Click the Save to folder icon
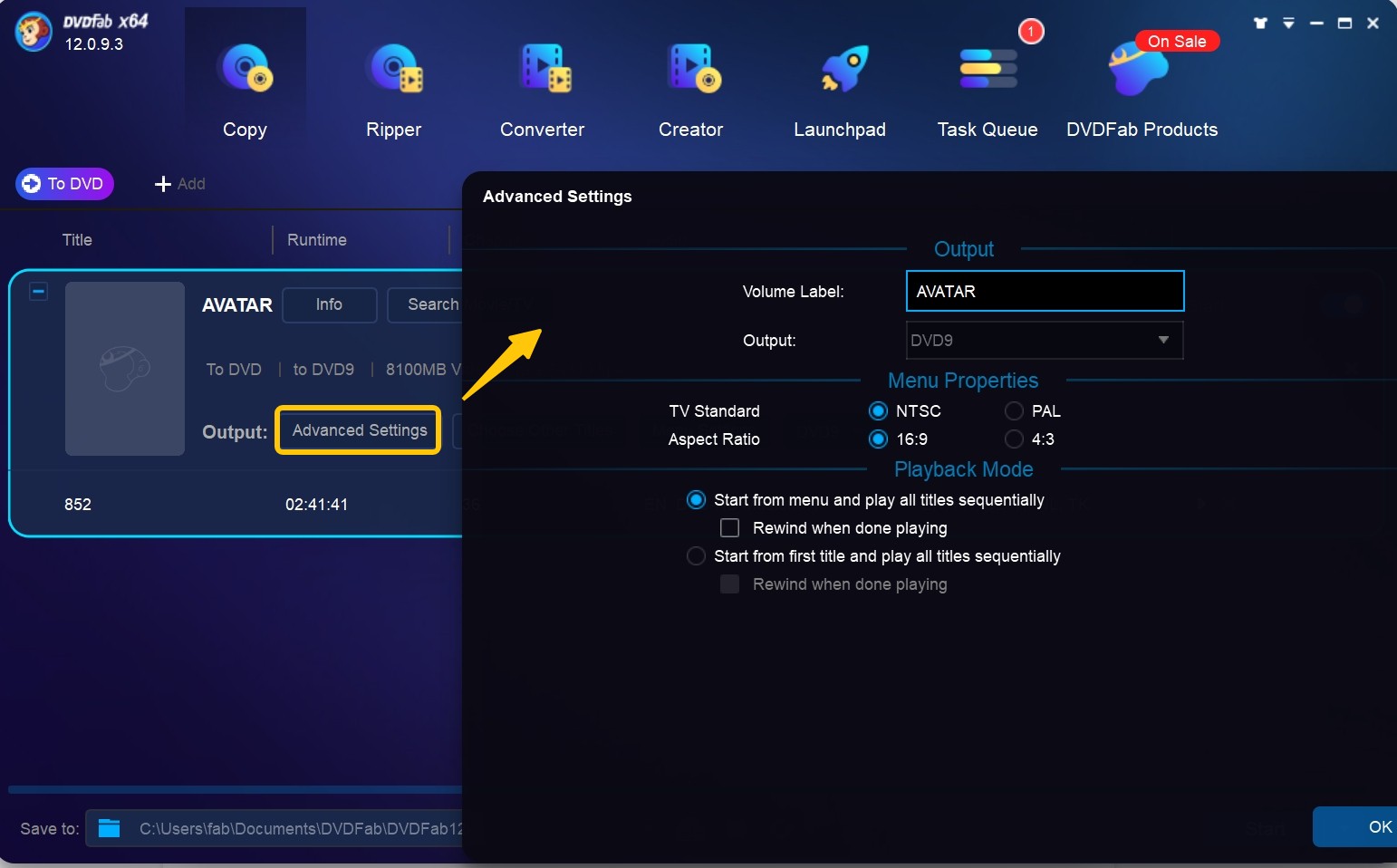The height and width of the screenshot is (868, 1397). pyautogui.click(x=110, y=828)
